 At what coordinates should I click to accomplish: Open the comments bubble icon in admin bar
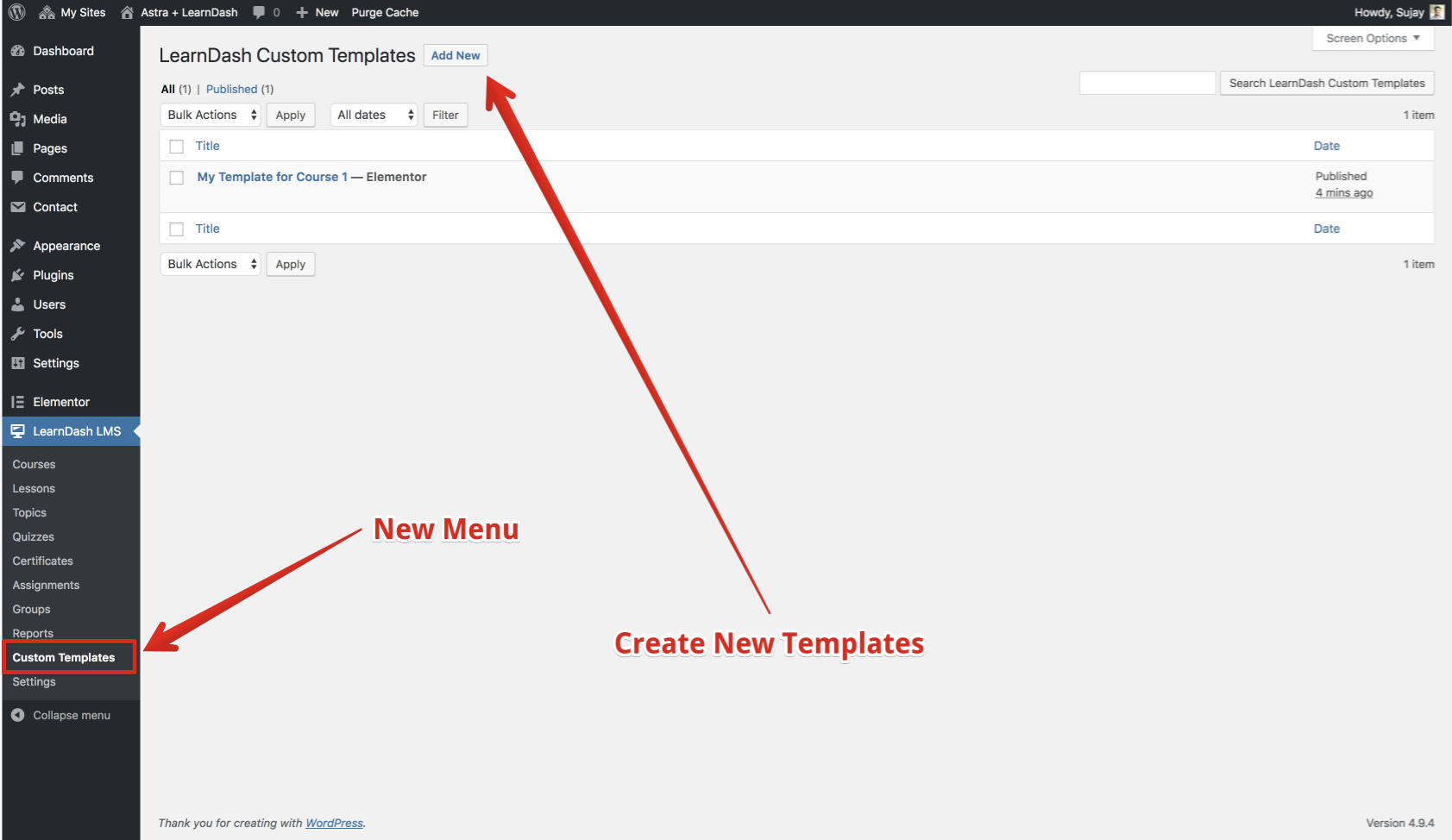click(x=259, y=12)
